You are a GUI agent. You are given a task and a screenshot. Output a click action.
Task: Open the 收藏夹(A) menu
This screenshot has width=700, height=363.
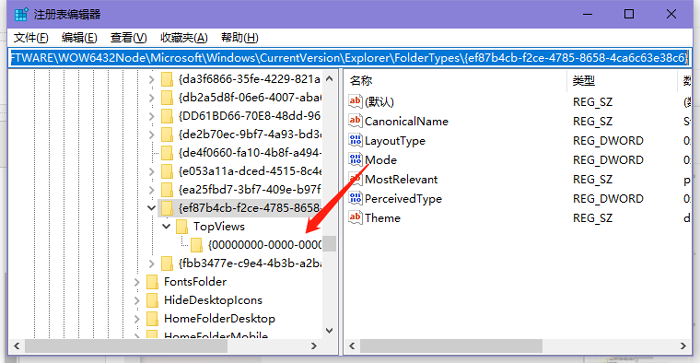click(184, 38)
